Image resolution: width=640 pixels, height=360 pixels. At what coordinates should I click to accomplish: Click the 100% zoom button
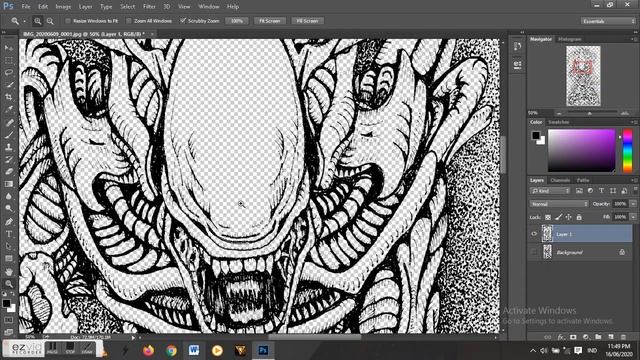(x=237, y=21)
